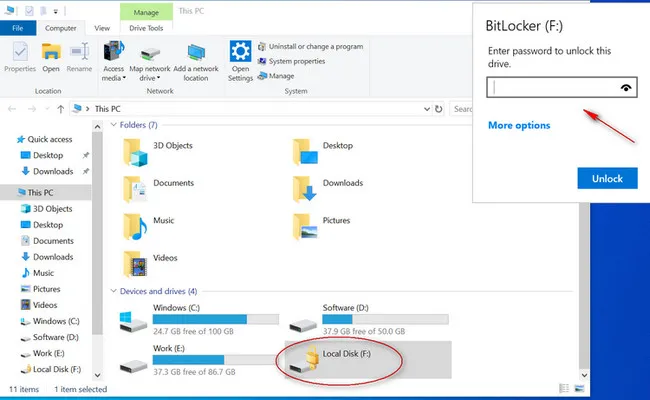Collapse the Devices and drives (4) section
650x400 pixels.
tap(113, 291)
